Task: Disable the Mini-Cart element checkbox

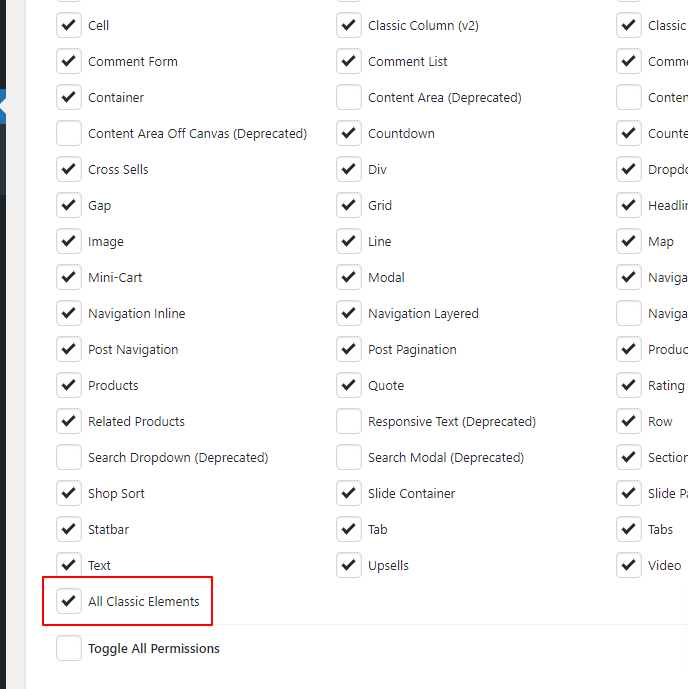Action: [x=69, y=277]
